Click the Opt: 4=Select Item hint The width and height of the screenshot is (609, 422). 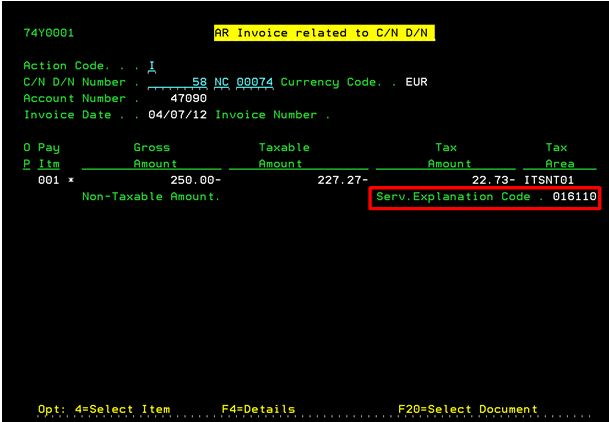click(x=104, y=409)
